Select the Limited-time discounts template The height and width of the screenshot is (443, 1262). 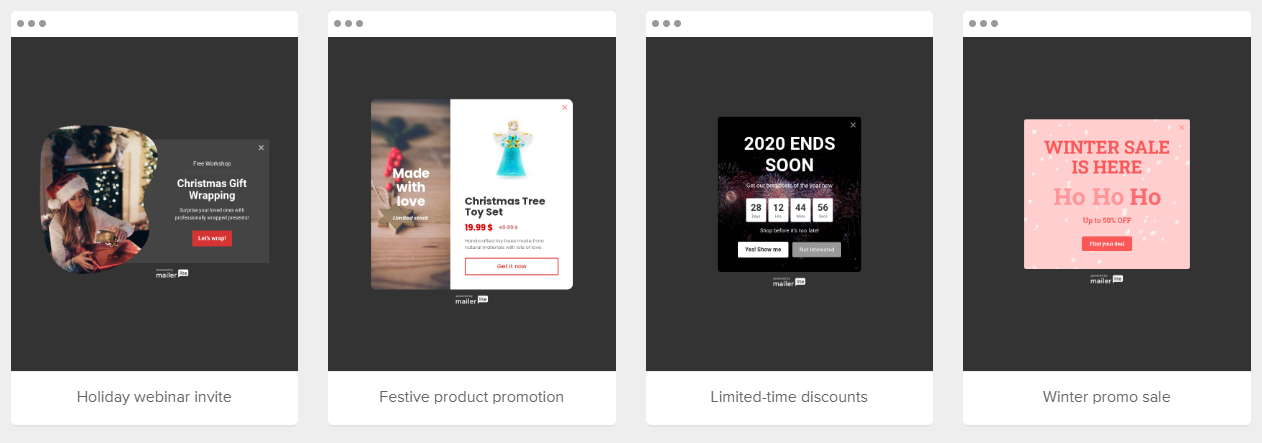789,397
